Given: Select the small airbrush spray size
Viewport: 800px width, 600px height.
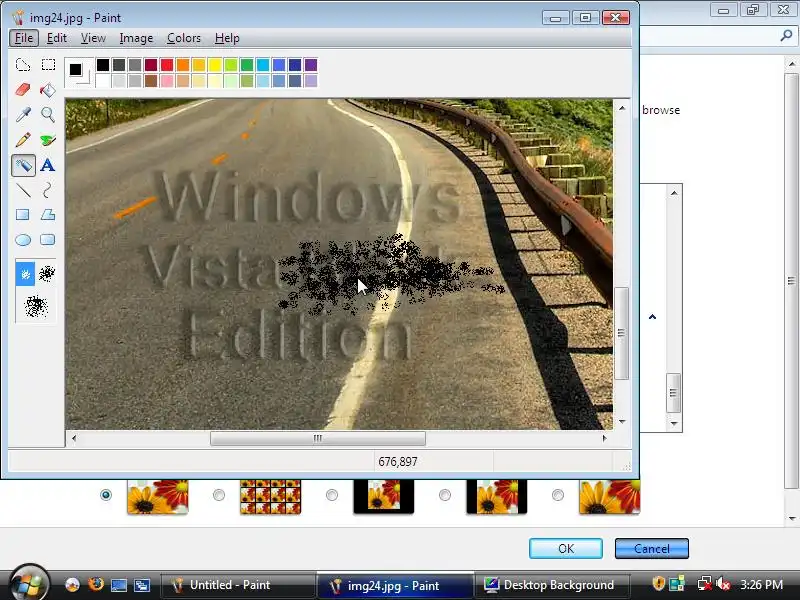Looking at the screenshot, I should pyautogui.click(x=25, y=274).
